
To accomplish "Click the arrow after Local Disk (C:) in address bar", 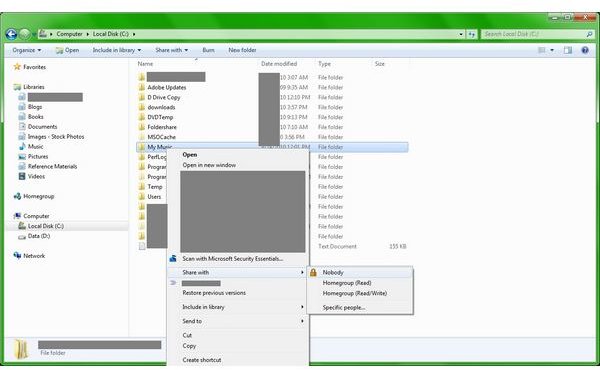I will [134, 34].
